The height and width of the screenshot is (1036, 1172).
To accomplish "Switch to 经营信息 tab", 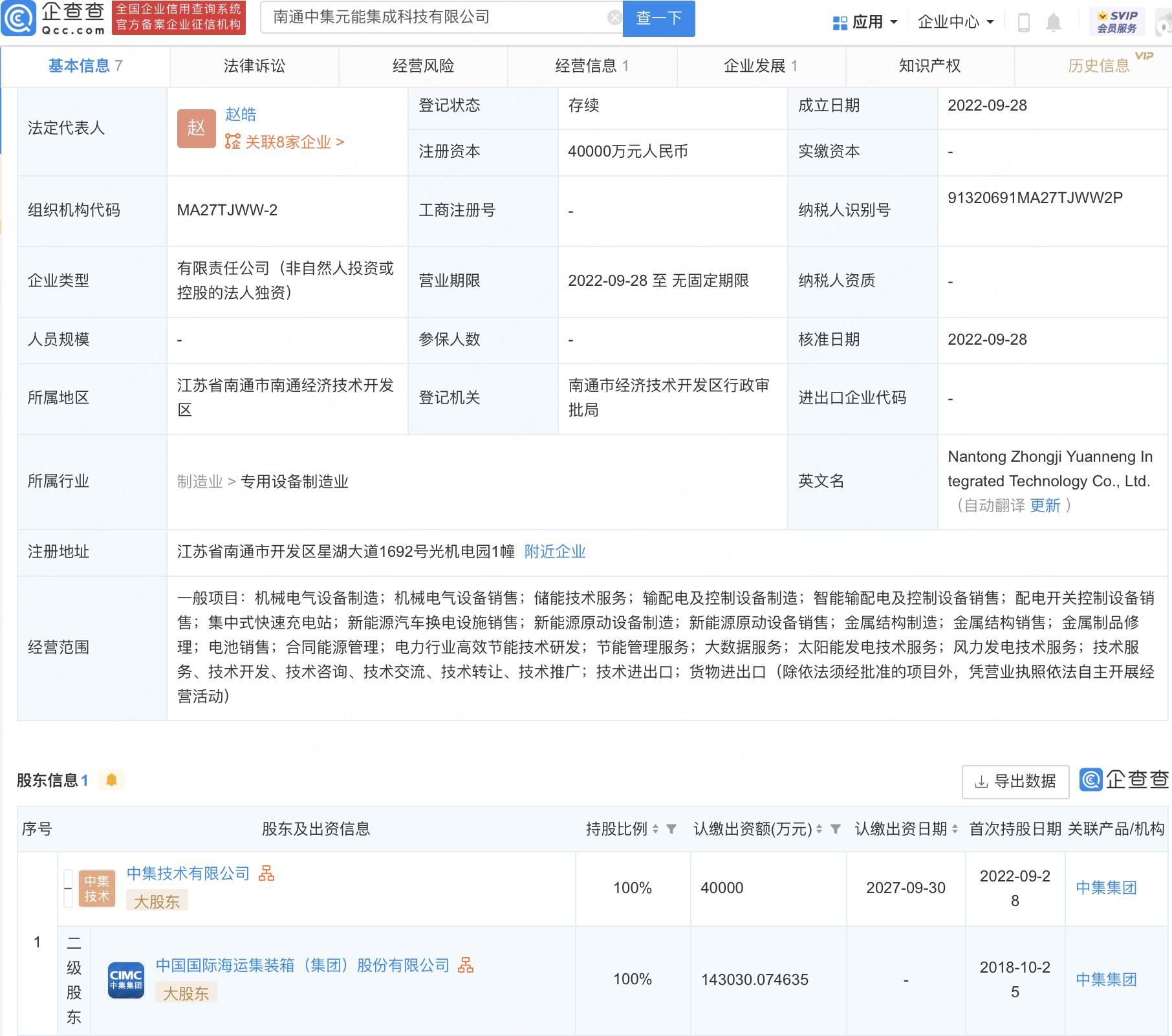I will [592, 66].
